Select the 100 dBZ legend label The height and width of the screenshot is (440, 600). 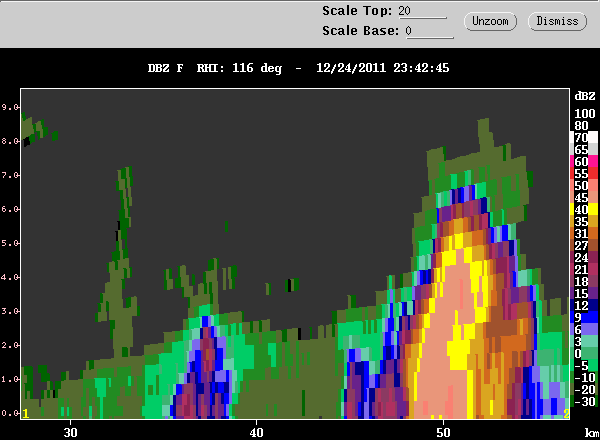click(585, 114)
